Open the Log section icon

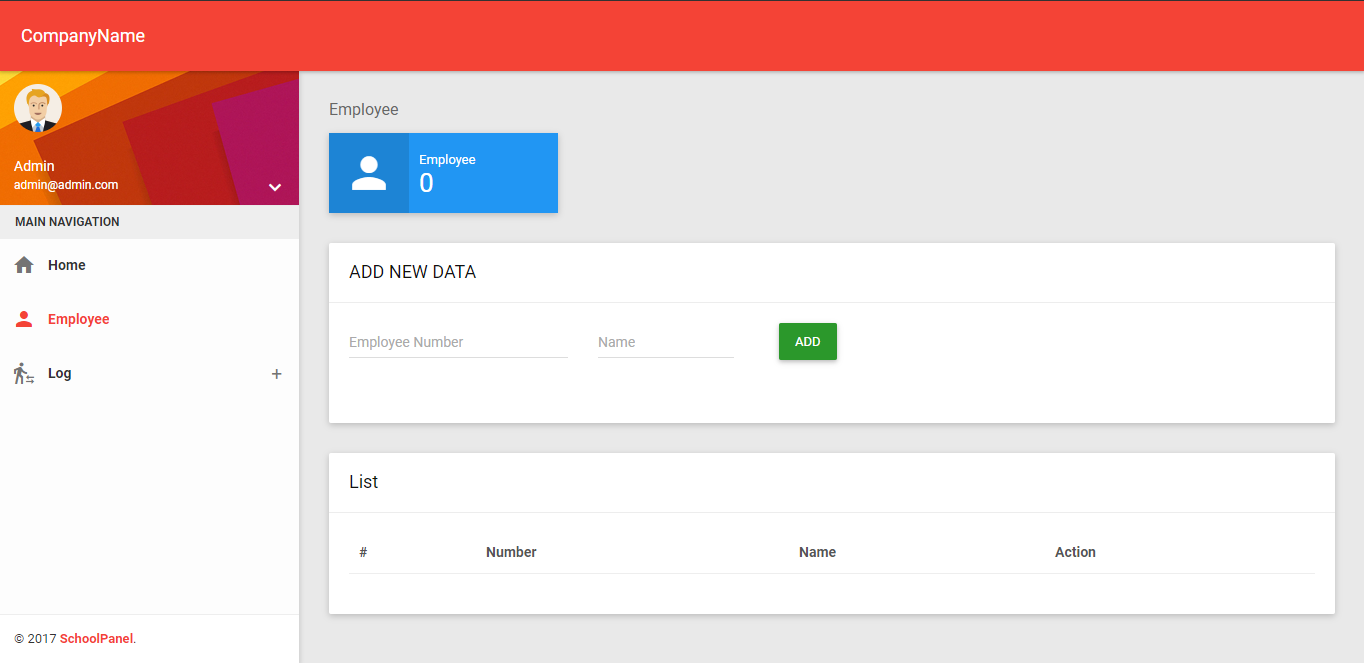tap(23, 372)
